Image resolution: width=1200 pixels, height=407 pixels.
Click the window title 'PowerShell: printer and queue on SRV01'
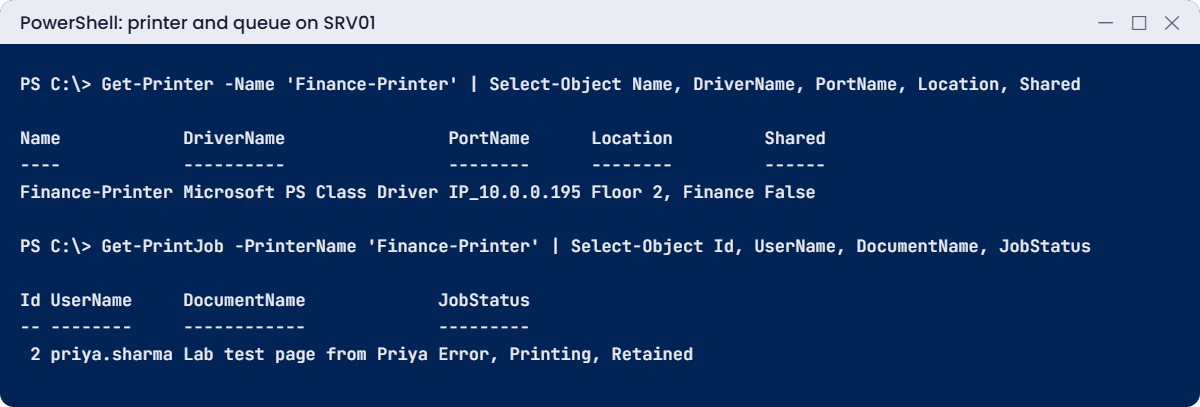198,23
